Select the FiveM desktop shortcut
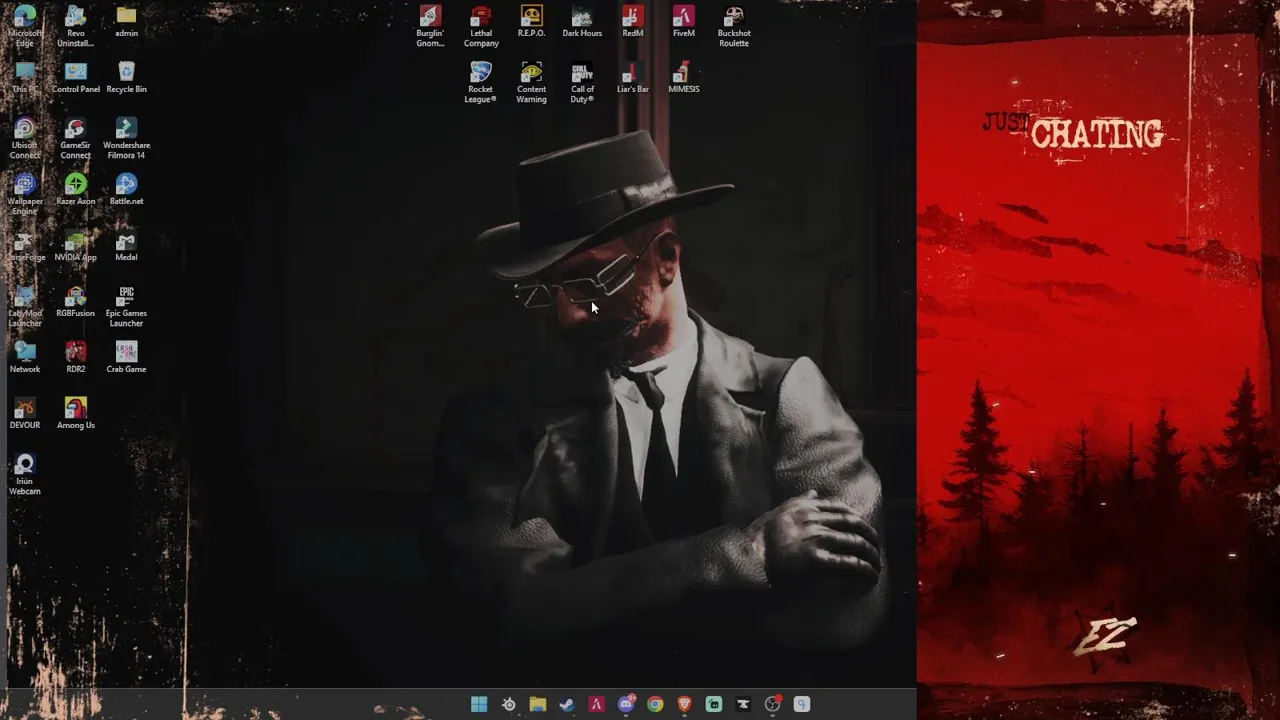1280x720 pixels. (x=684, y=21)
